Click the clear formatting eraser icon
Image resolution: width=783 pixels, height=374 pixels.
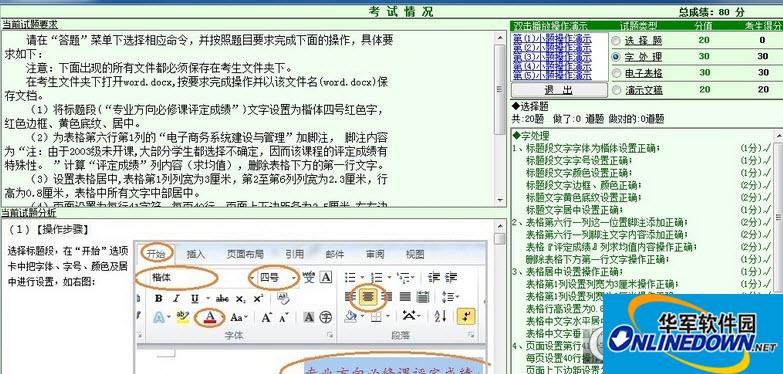(x=283, y=299)
